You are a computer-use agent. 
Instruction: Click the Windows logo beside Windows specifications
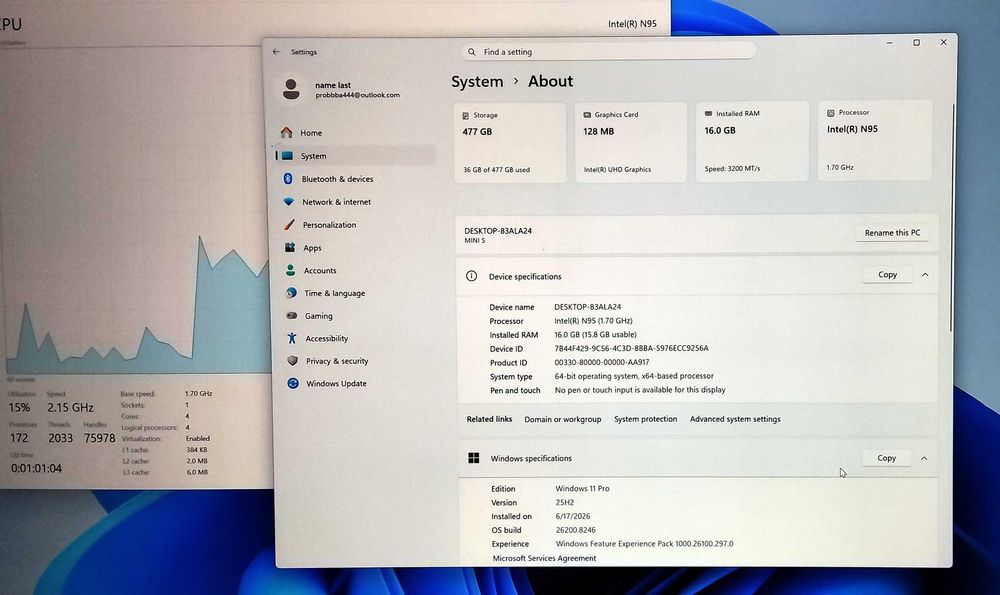(473, 458)
